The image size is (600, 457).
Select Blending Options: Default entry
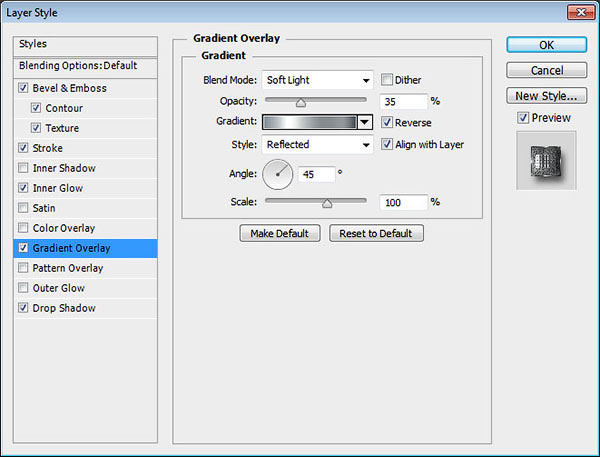pos(85,68)
